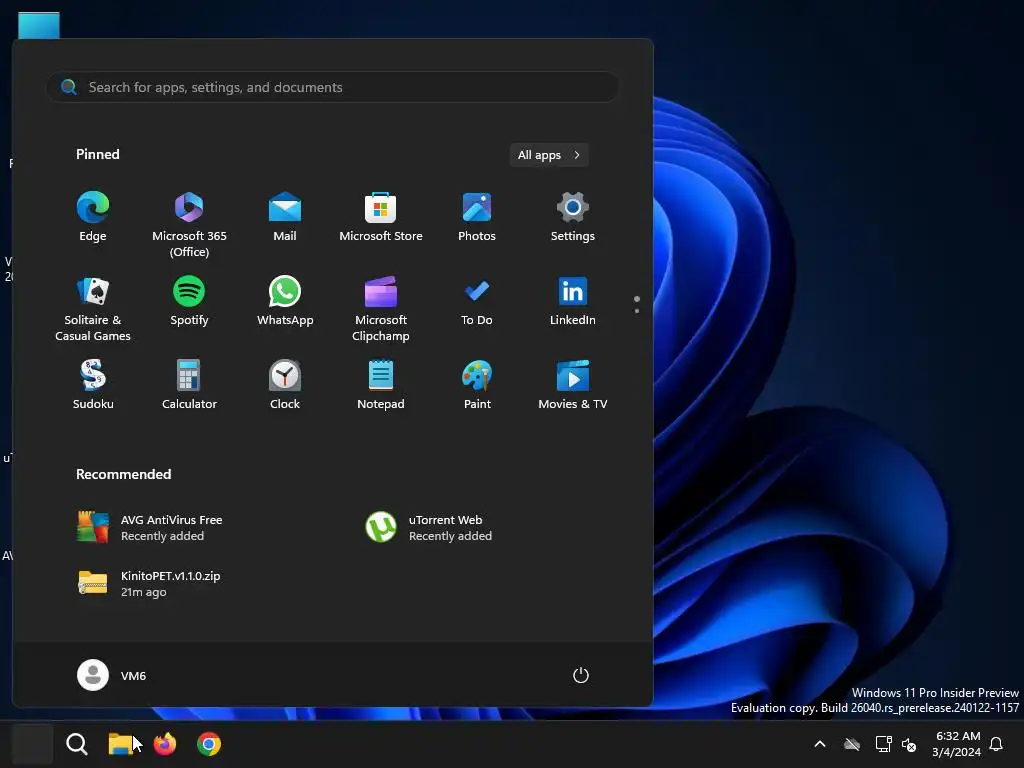Launch the LinkedIn app
Screen dimensions: 1024x768
(x=573, y=302)
